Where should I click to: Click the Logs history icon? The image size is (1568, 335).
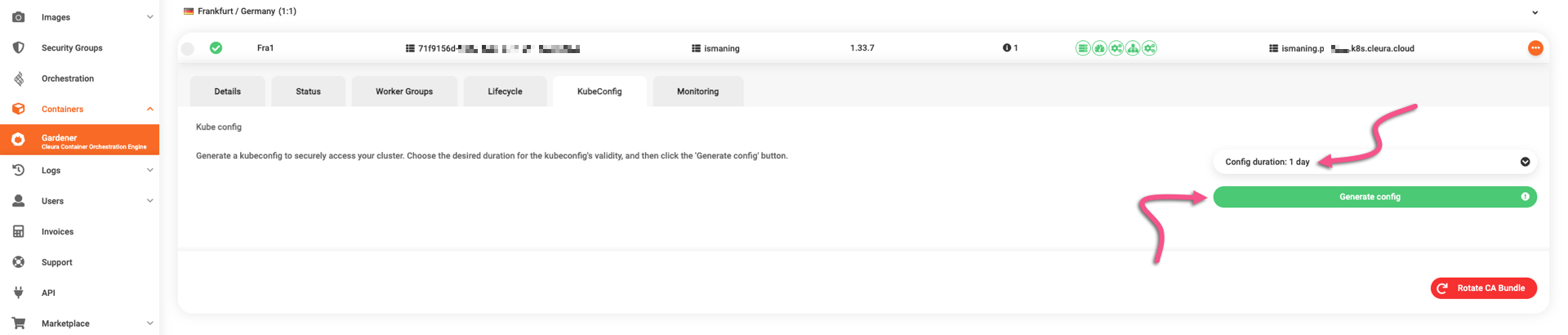pyautogui.click(x=18, y=170)
